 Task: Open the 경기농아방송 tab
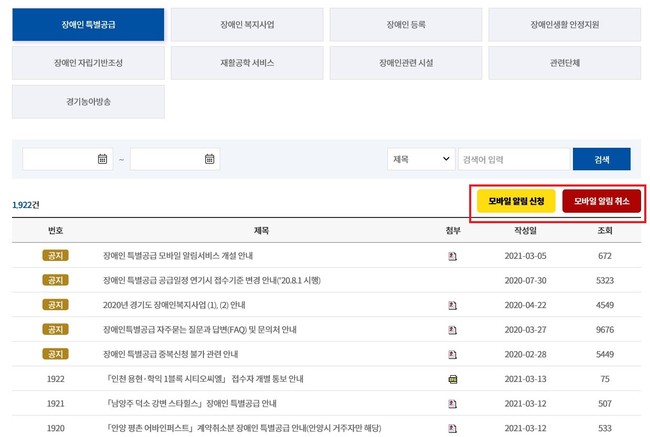(88, 101)
